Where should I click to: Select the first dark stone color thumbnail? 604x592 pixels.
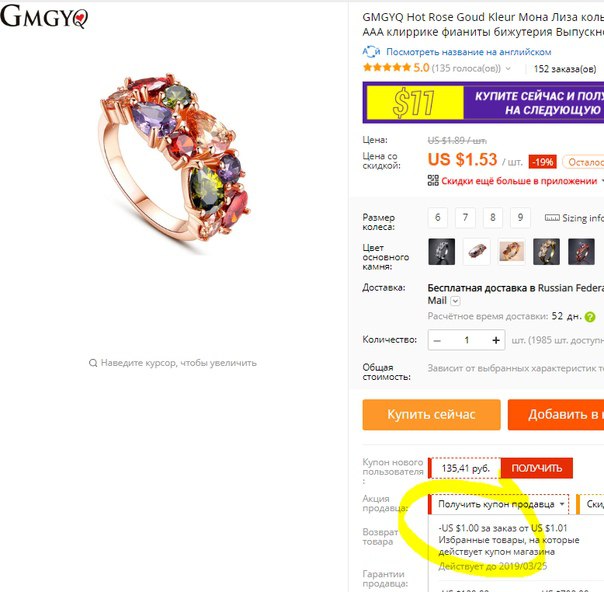pyautogui.click(x=441, y=252)
